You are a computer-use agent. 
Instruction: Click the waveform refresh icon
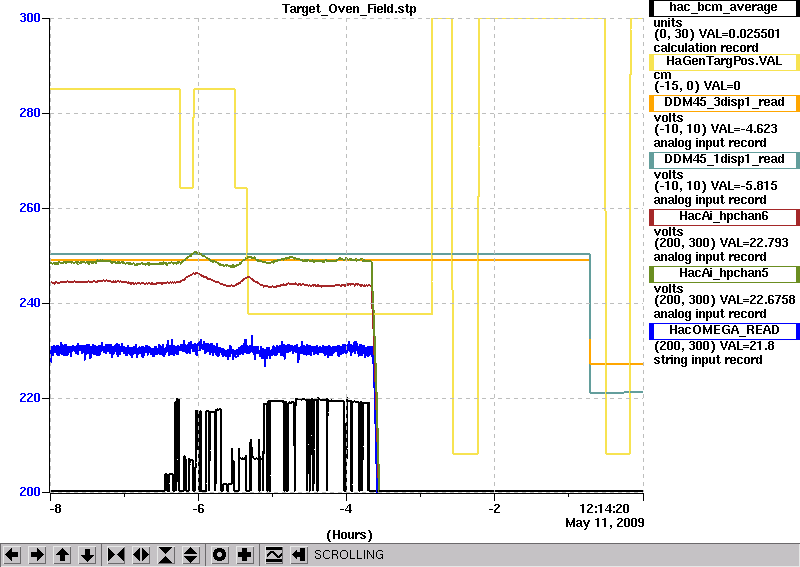(274, 555)
